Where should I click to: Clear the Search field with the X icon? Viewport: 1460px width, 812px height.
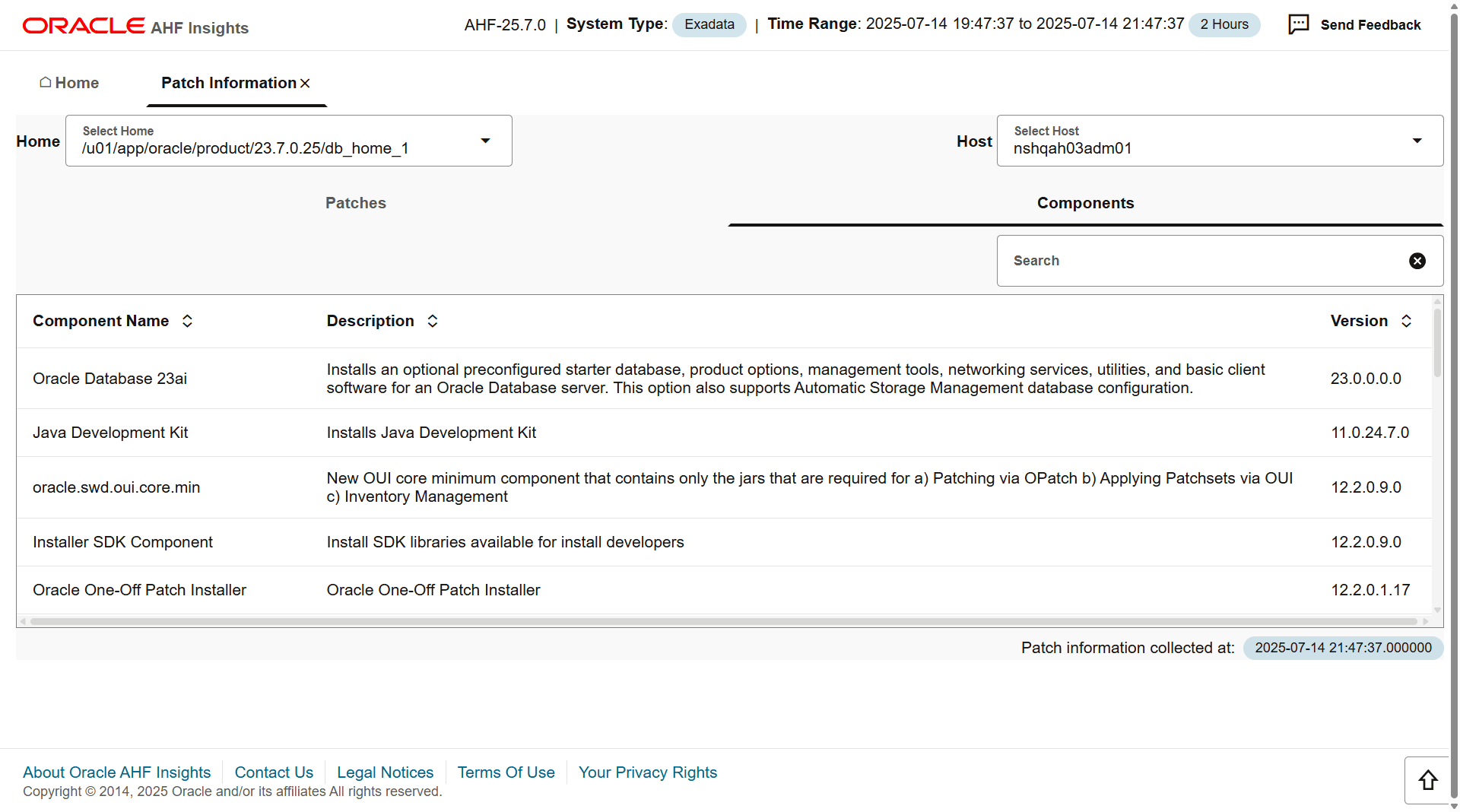coord(1417,261)
